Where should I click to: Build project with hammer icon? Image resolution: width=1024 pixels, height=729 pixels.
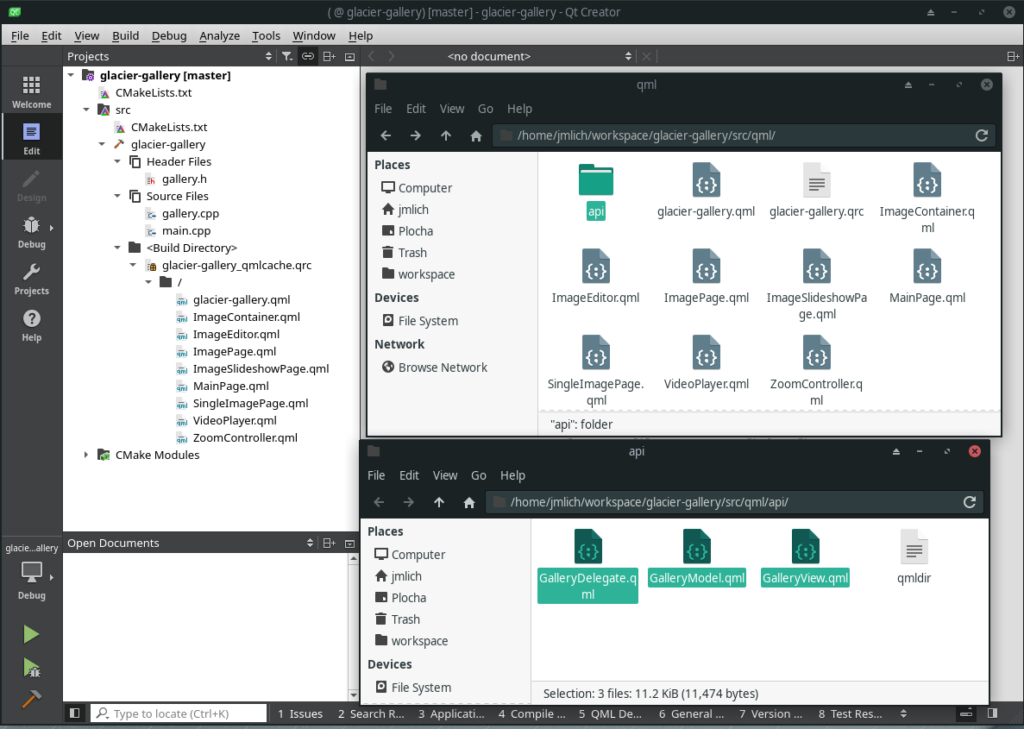click(31, 699)
